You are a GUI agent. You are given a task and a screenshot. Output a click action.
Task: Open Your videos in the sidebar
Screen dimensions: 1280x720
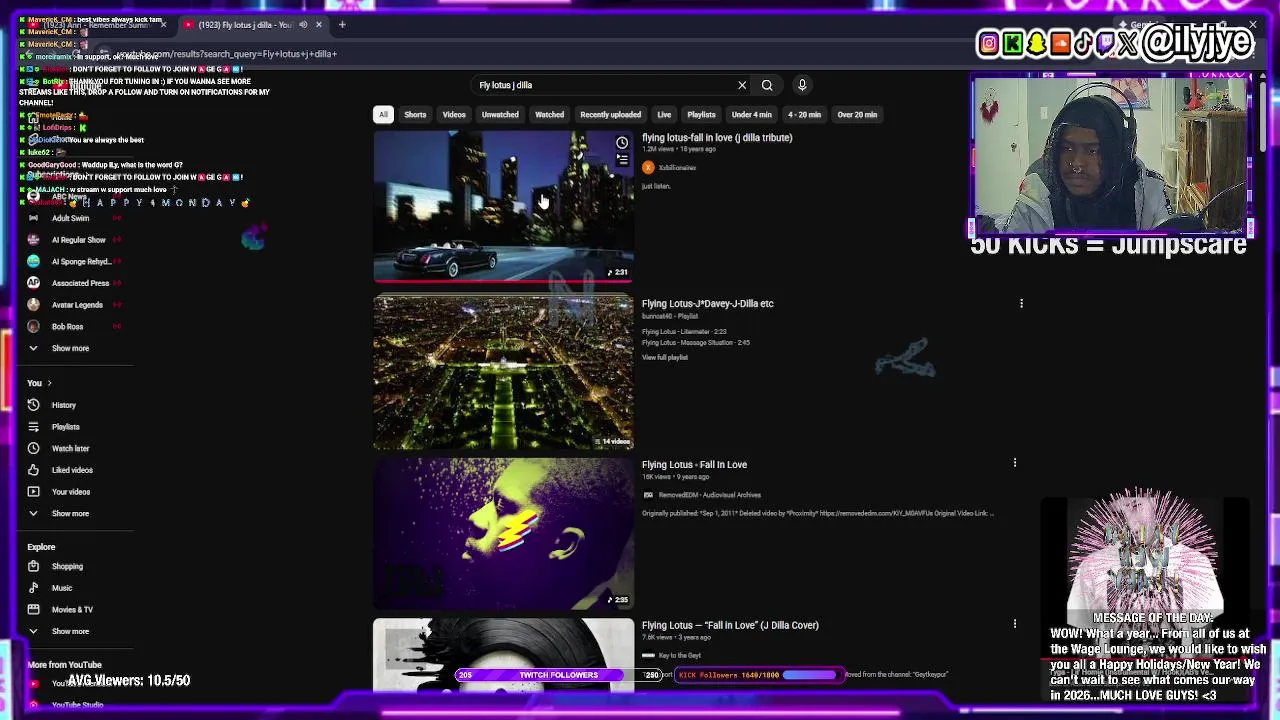pyautogui.click(x=70, y=492)
